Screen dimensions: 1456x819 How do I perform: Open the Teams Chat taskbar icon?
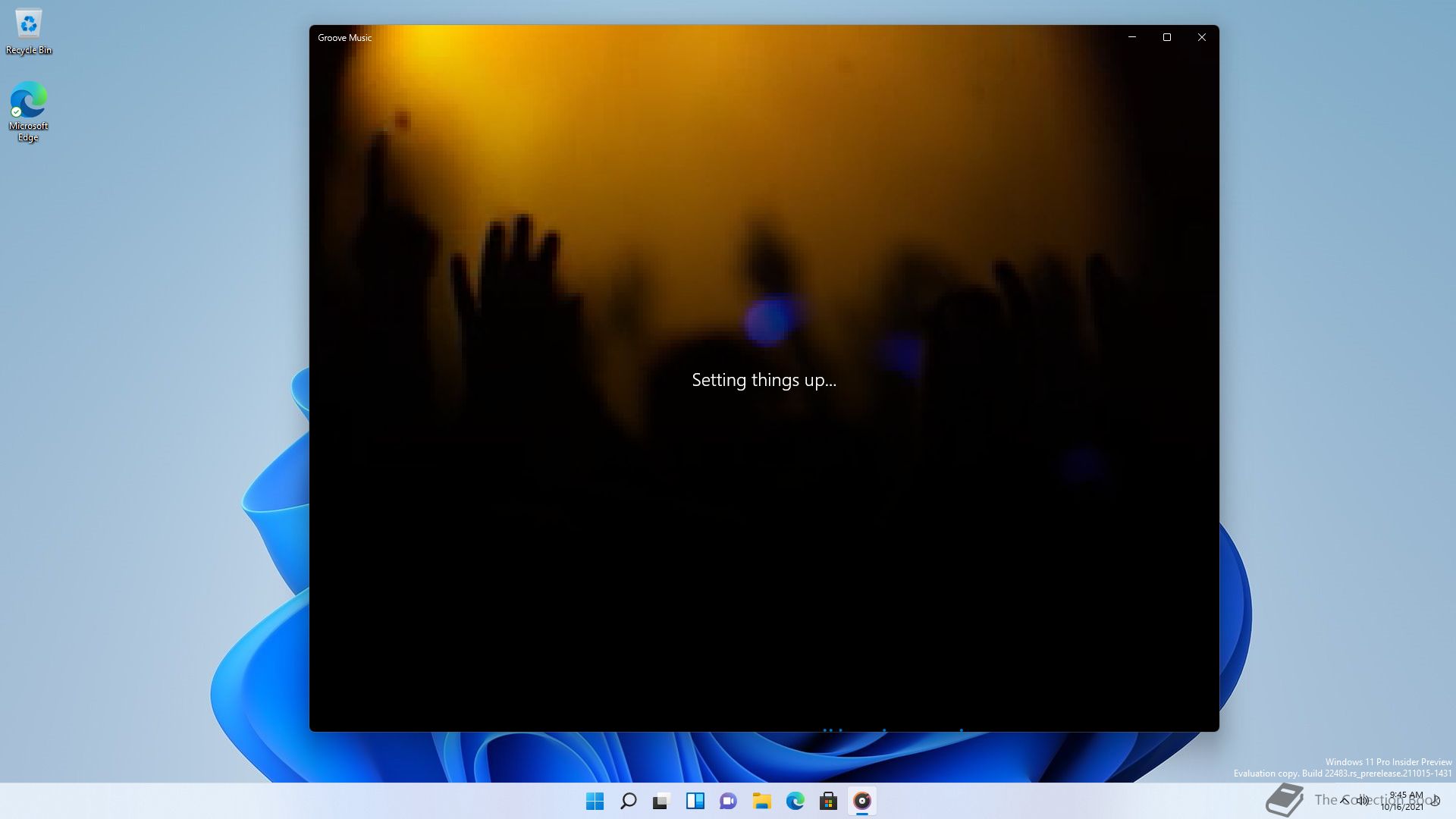tap(729, 801)
